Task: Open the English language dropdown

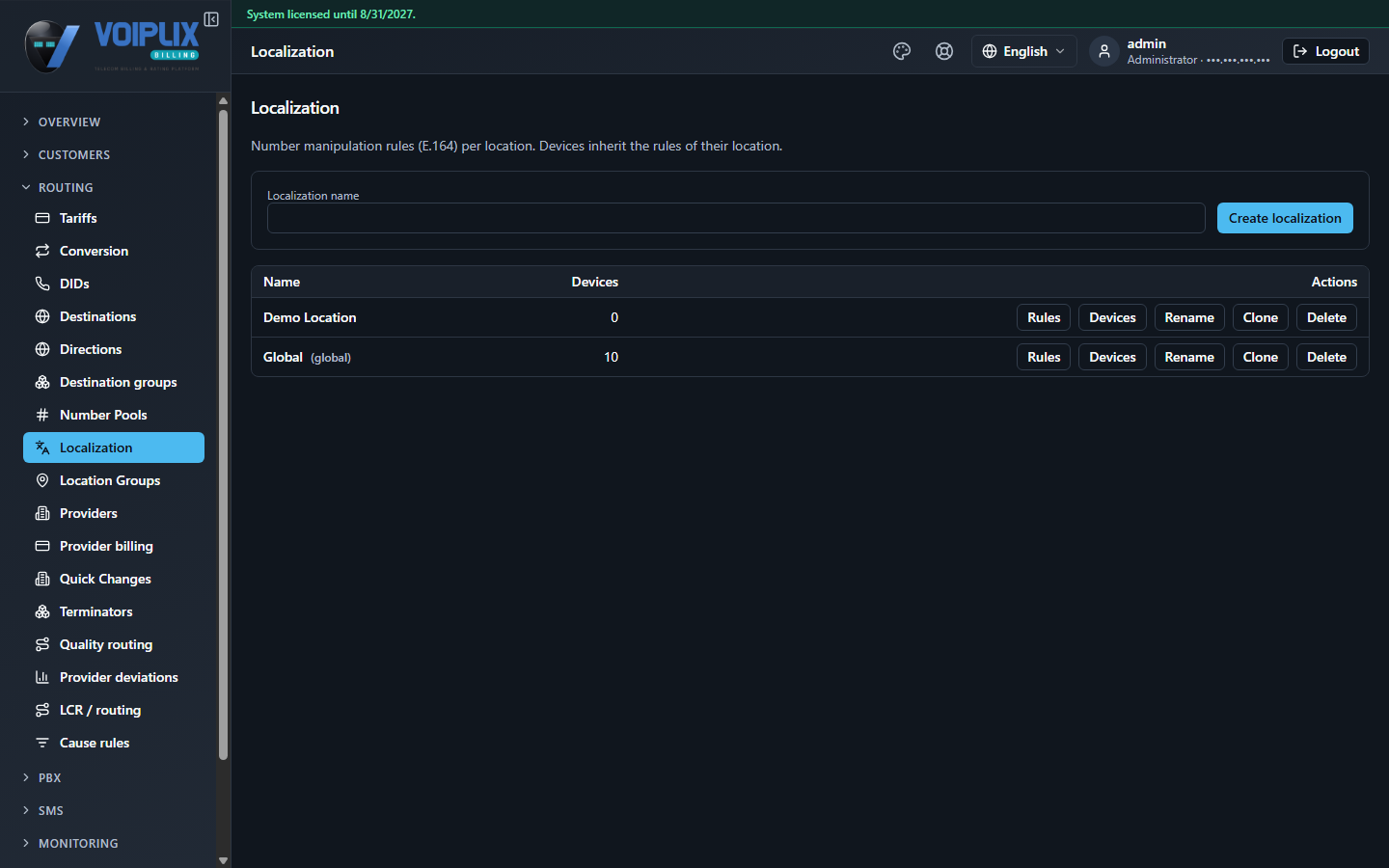Action: click(1023, 51)
